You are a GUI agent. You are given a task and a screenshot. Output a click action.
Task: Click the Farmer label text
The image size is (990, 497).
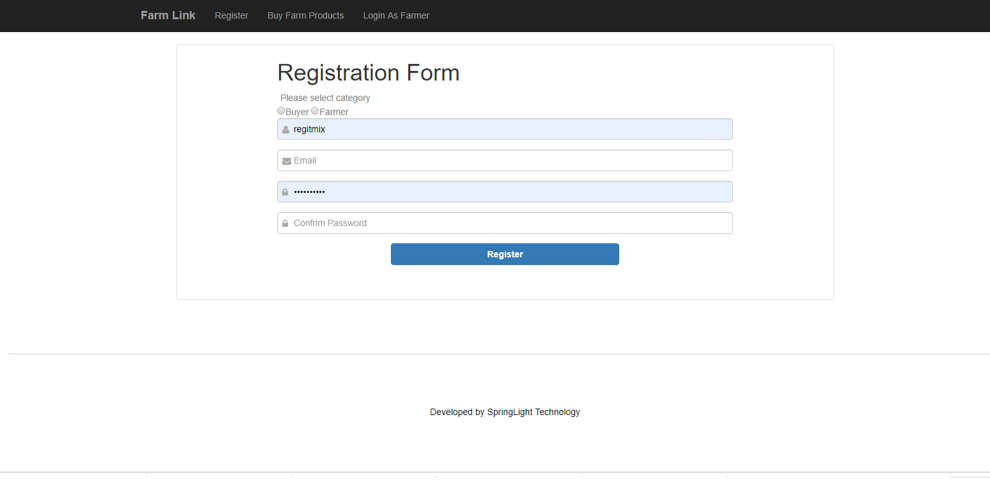coord(334,112)
